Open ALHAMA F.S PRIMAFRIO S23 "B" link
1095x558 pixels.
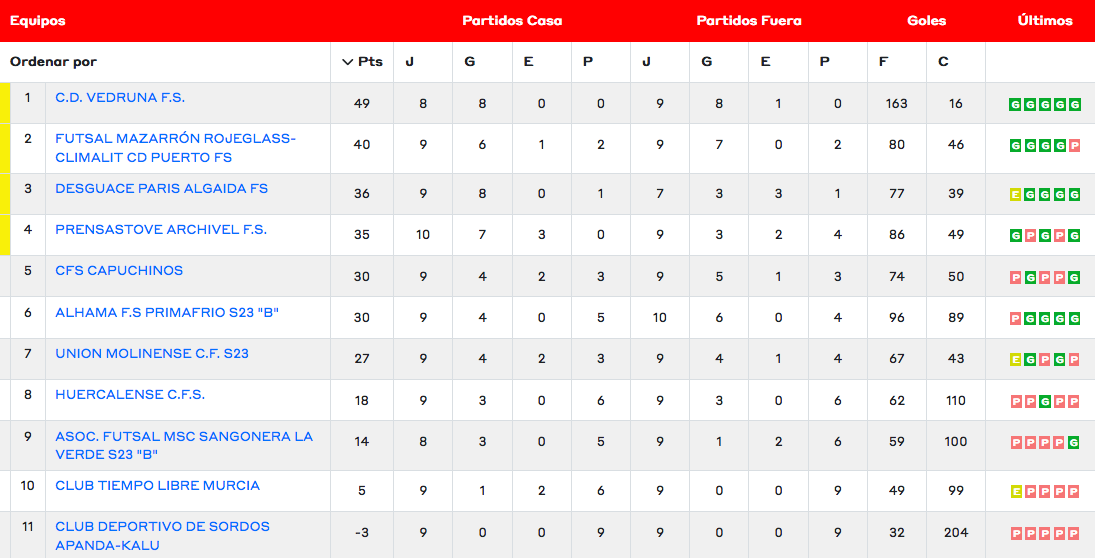(x=167, y=313)
